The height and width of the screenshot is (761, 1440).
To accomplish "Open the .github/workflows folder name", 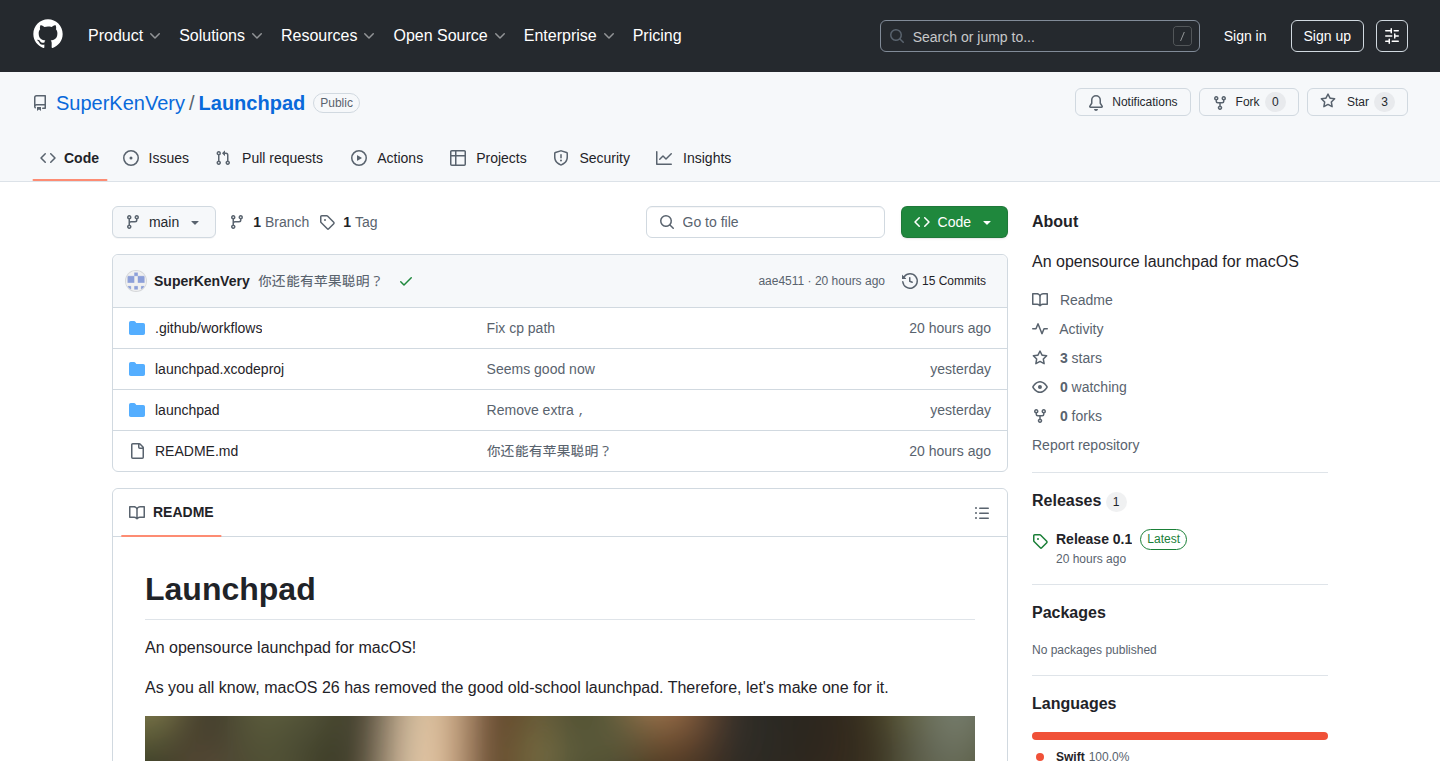I will click(209, 328).
